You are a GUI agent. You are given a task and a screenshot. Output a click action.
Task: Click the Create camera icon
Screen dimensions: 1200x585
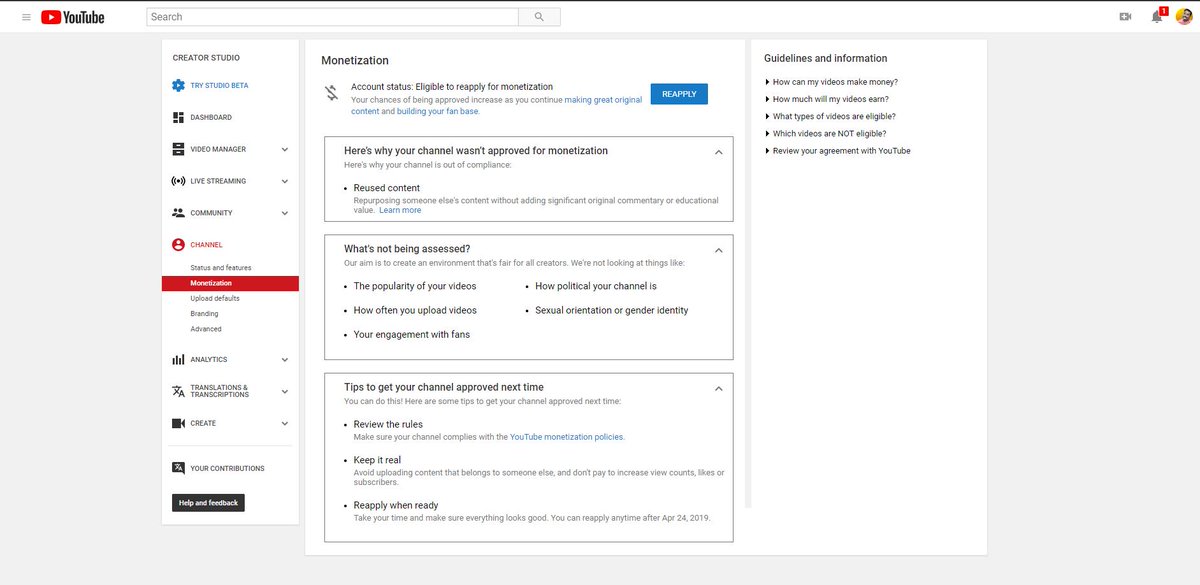pos(178,423)
